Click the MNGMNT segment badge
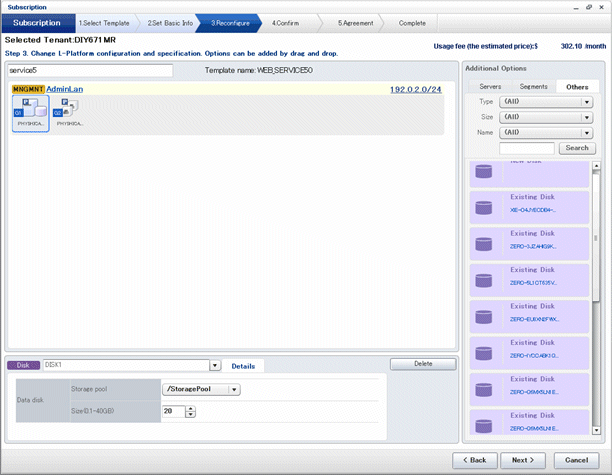Image resolution: width=612 pixels, height=475 pixels. (28, 89)
